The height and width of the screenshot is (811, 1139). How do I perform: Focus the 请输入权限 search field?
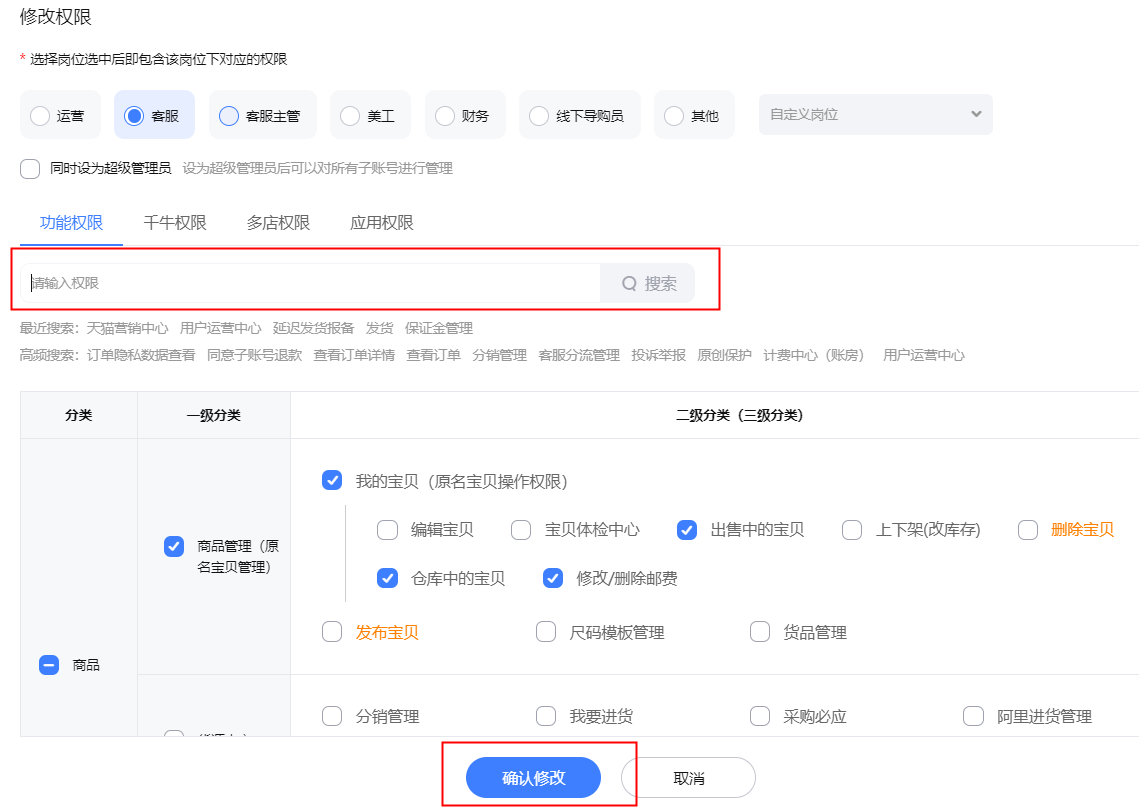point(310,283)
